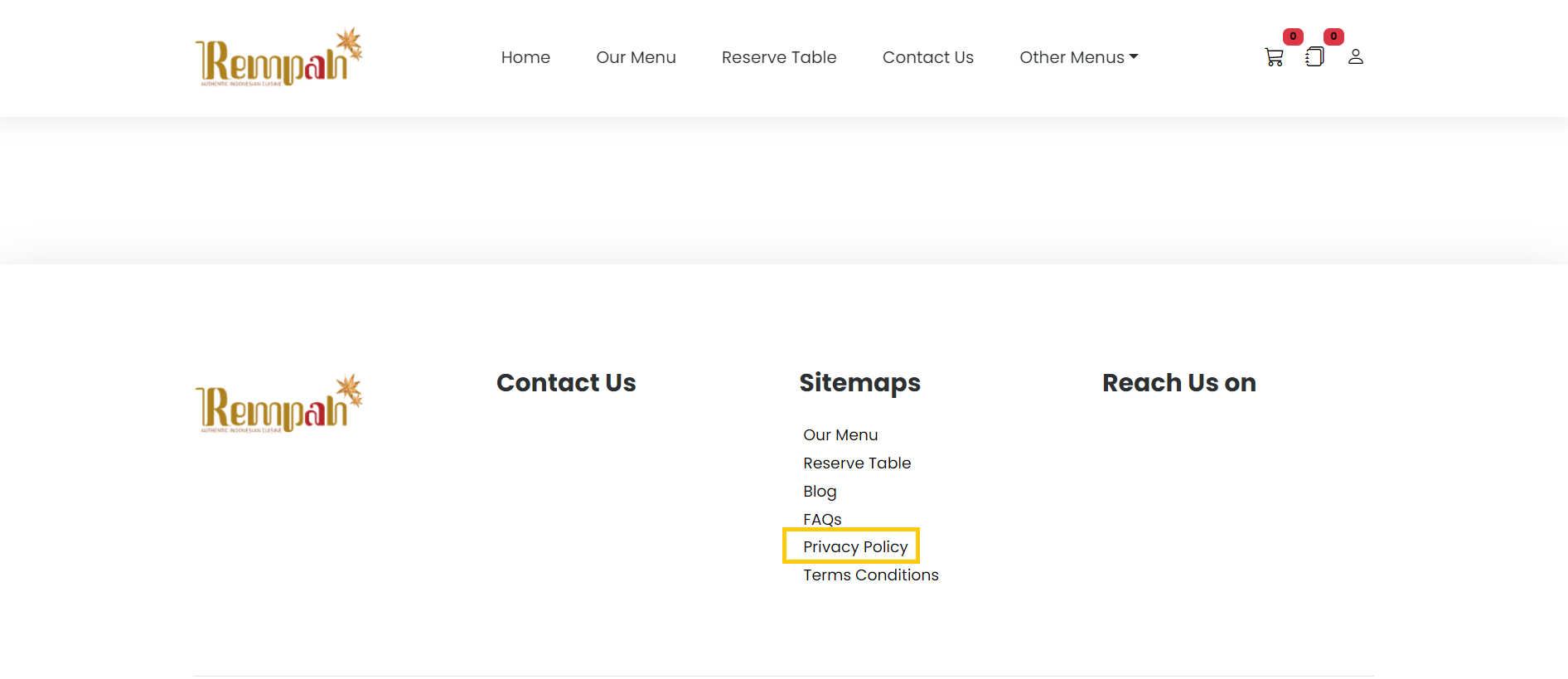Select Reserve Table in the header navigation
The image size is (1568, 679).
pyautogui.click(x=778, y=57)
